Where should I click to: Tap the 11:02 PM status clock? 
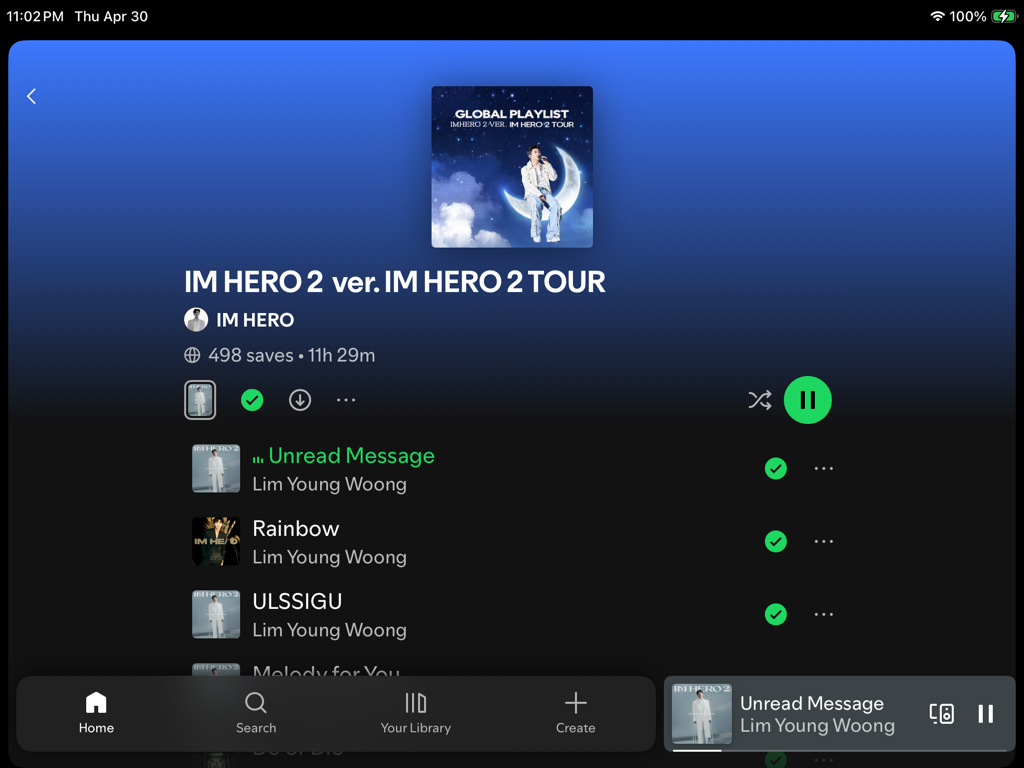(35, 16)
